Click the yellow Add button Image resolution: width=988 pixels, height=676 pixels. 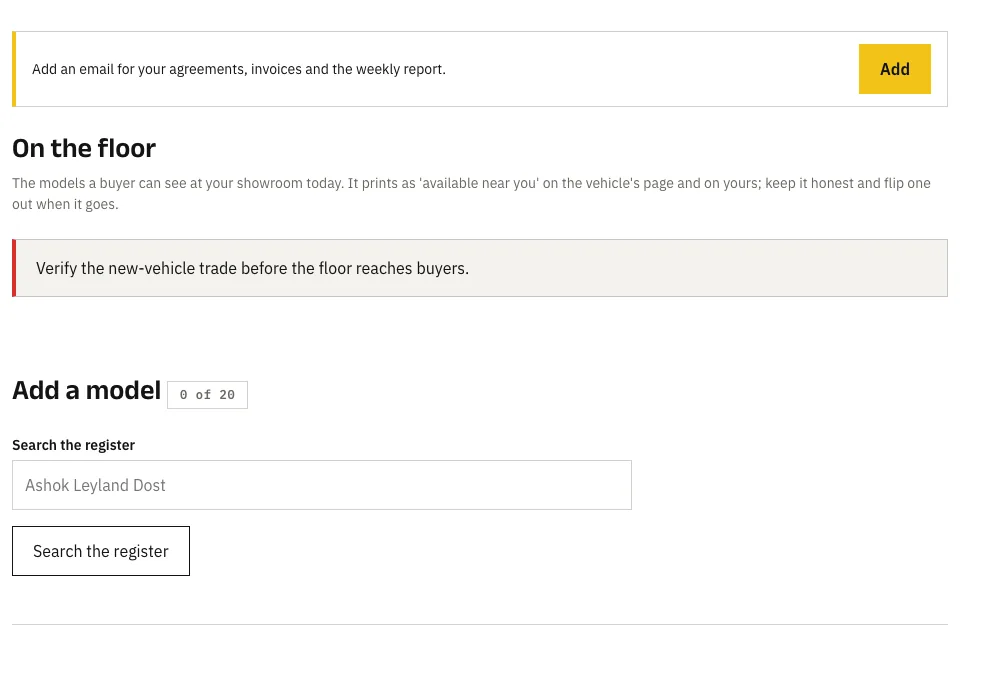pyautogui.click(x=894, y=69)
